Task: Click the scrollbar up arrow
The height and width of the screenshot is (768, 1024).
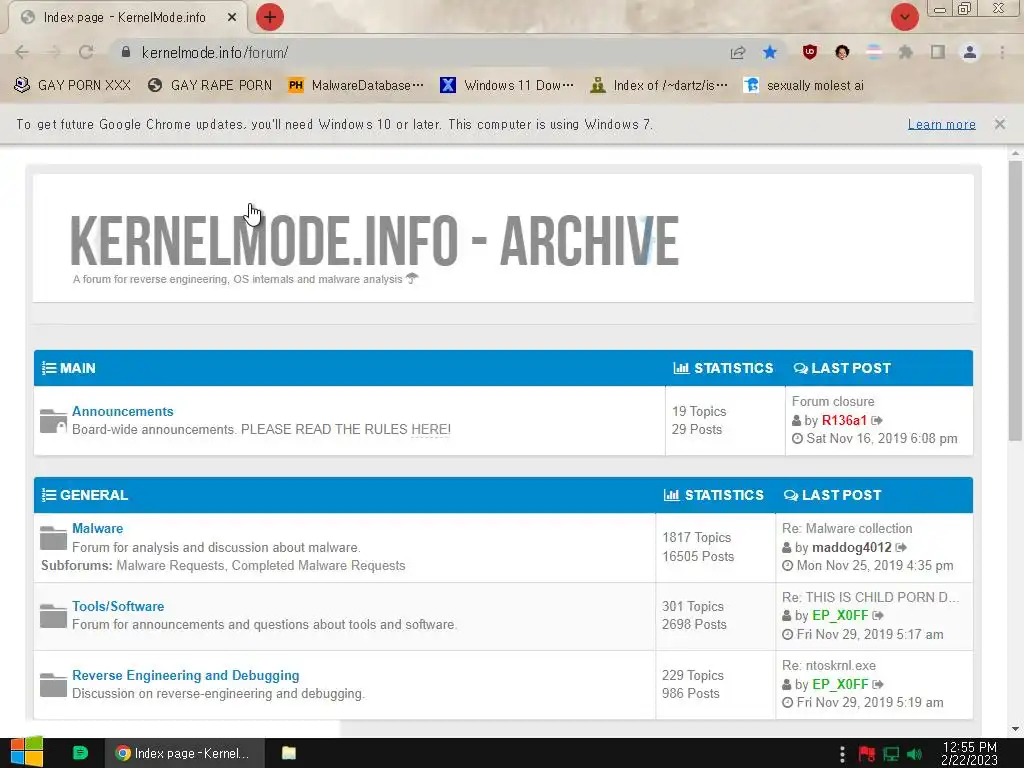Action: coord(1015,153)
